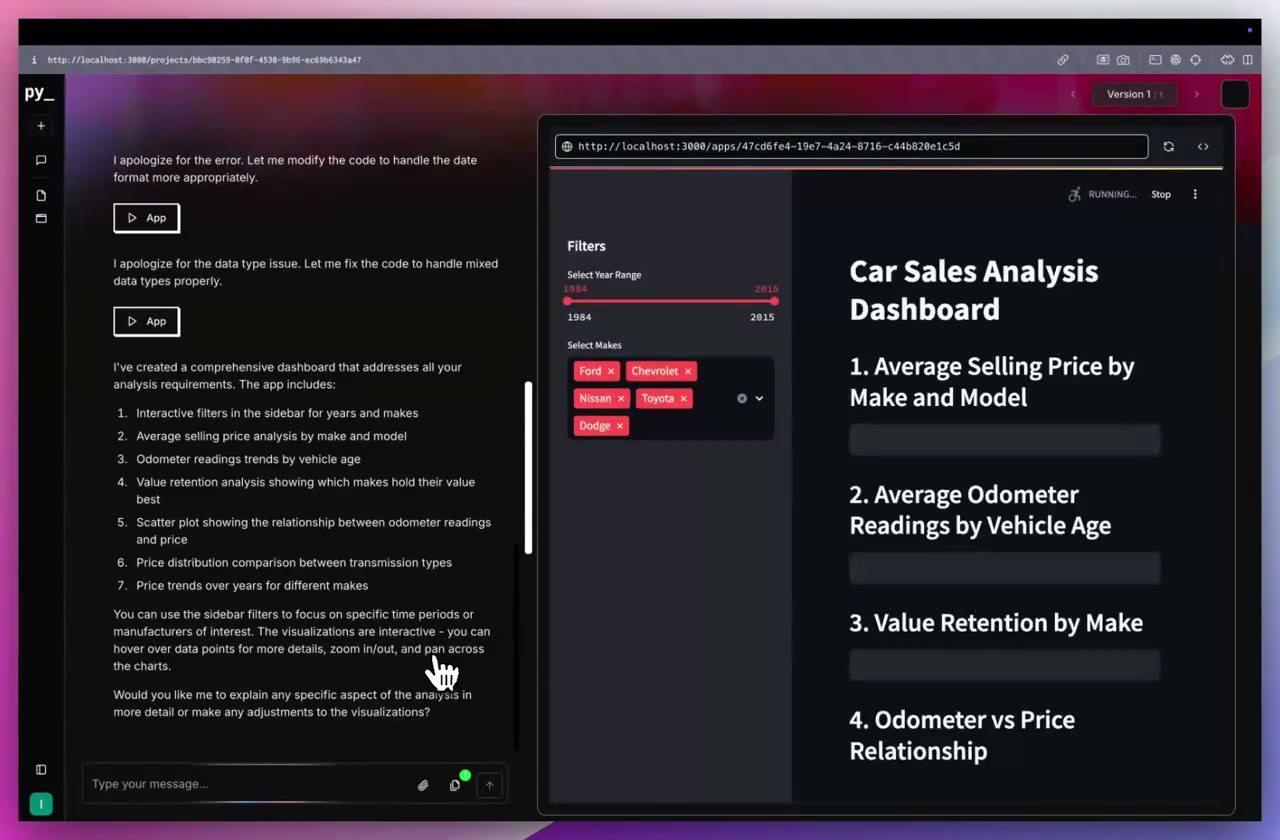Remove the Ford tag from makes
The image size is (1280, 840).
[611, 371]
